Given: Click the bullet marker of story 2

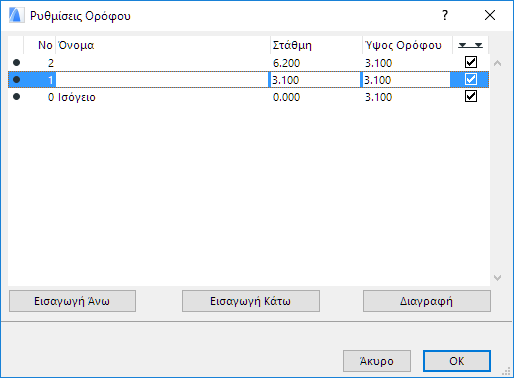Looking at the screenshot, I should coord(16,62).
